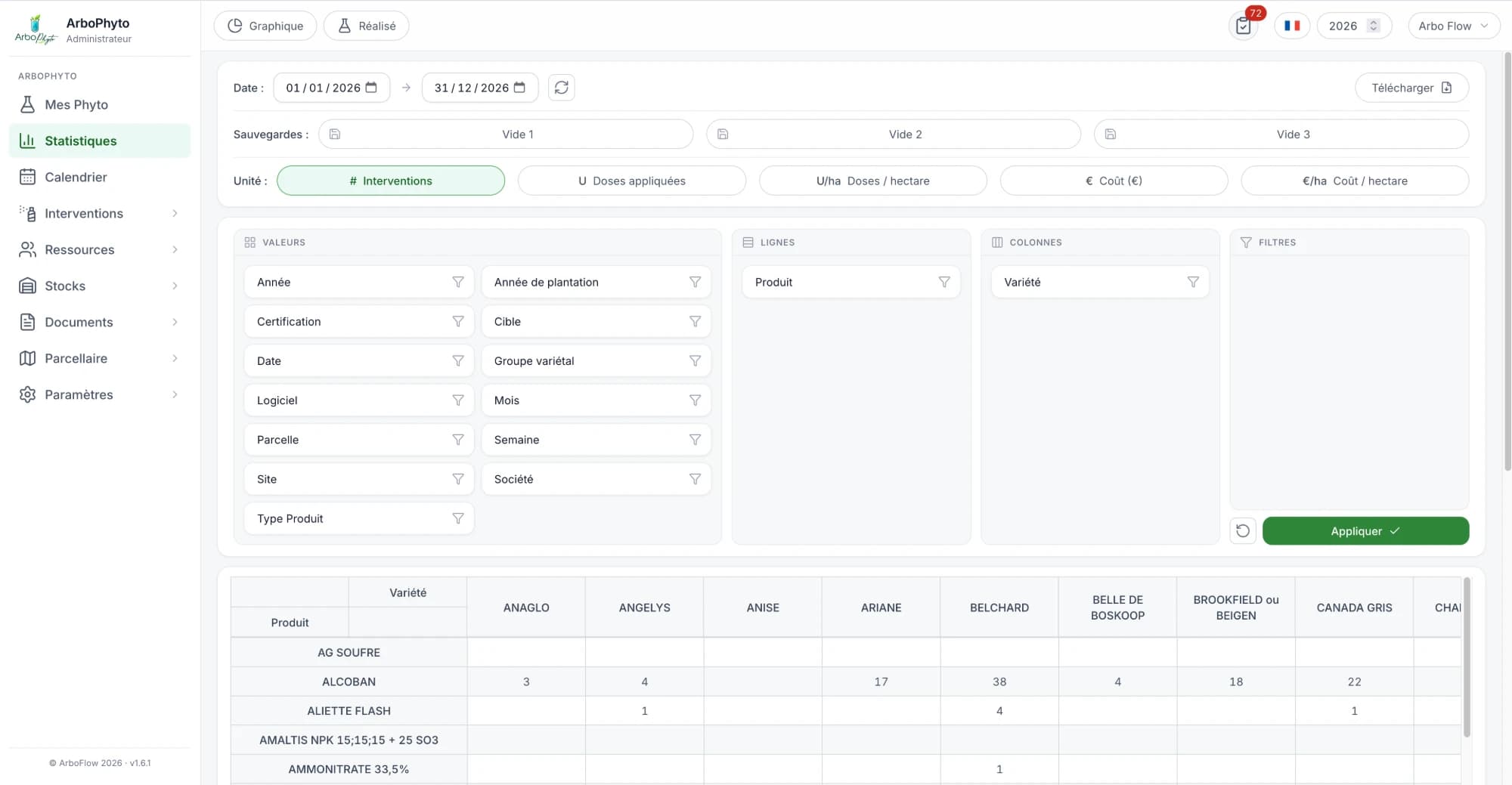
Task: Click the reset arrow icon beside Appliquer
Action: [1243, 531]
